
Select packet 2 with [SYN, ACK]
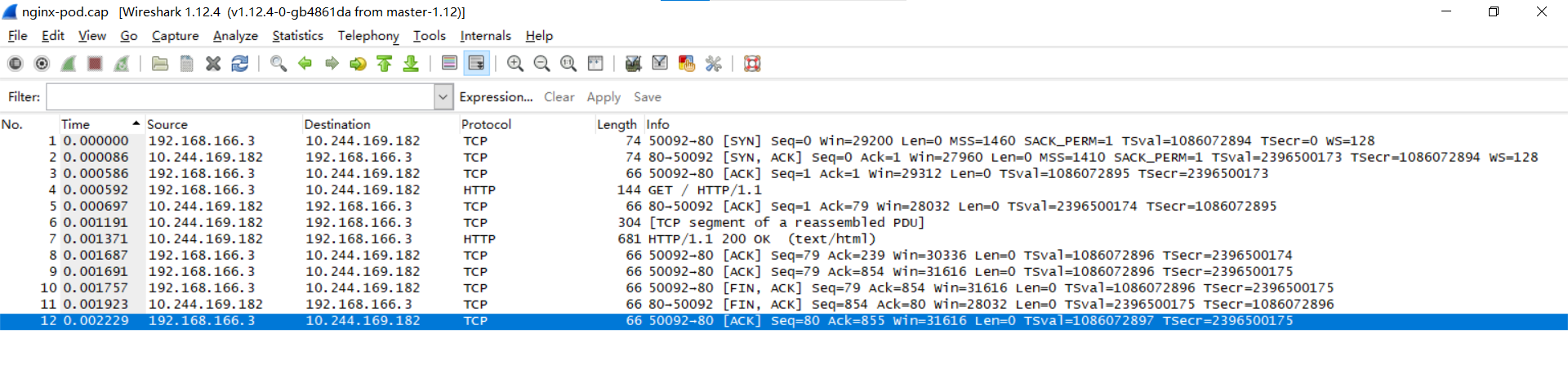784,157
